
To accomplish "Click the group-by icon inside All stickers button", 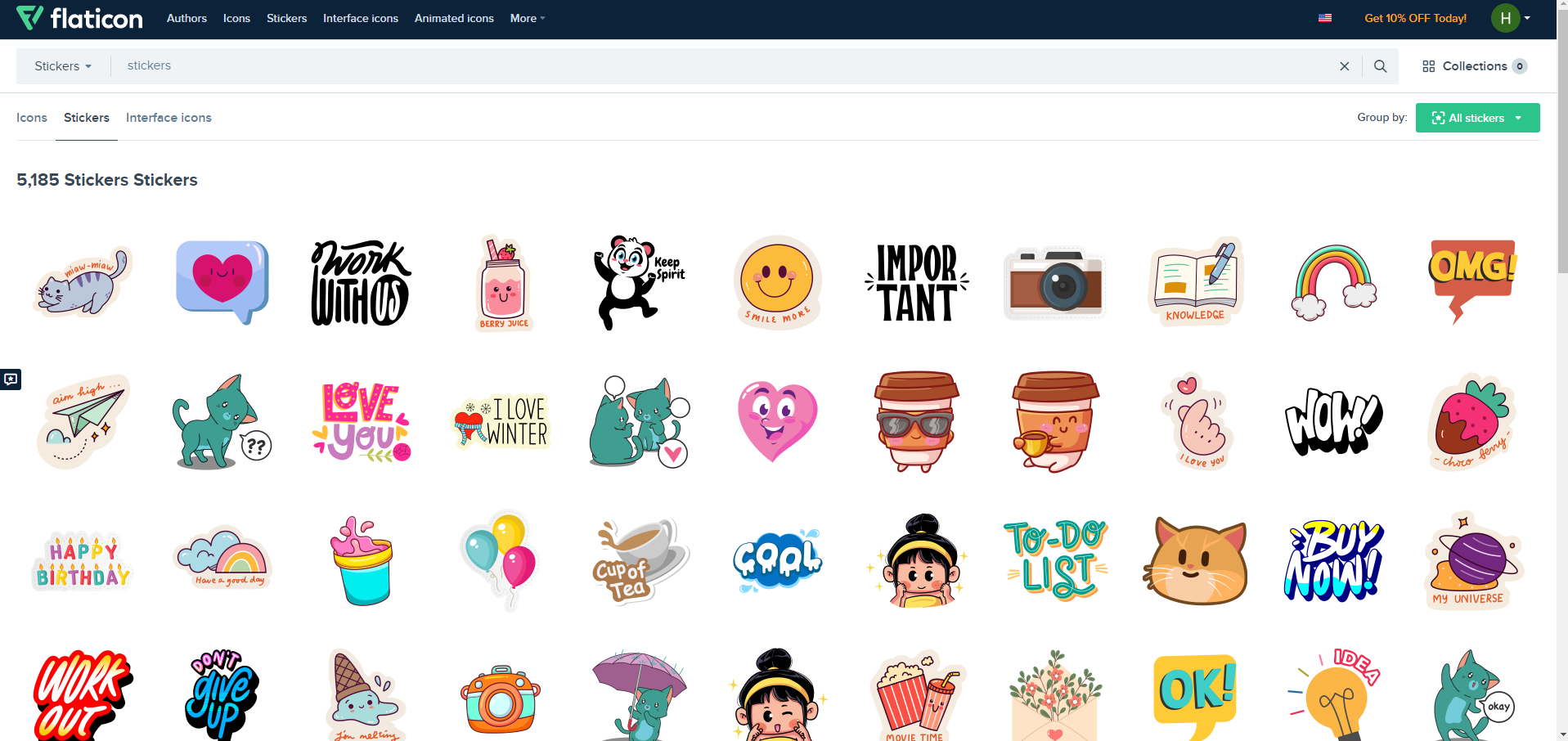I will click(x=1438, y=118).
